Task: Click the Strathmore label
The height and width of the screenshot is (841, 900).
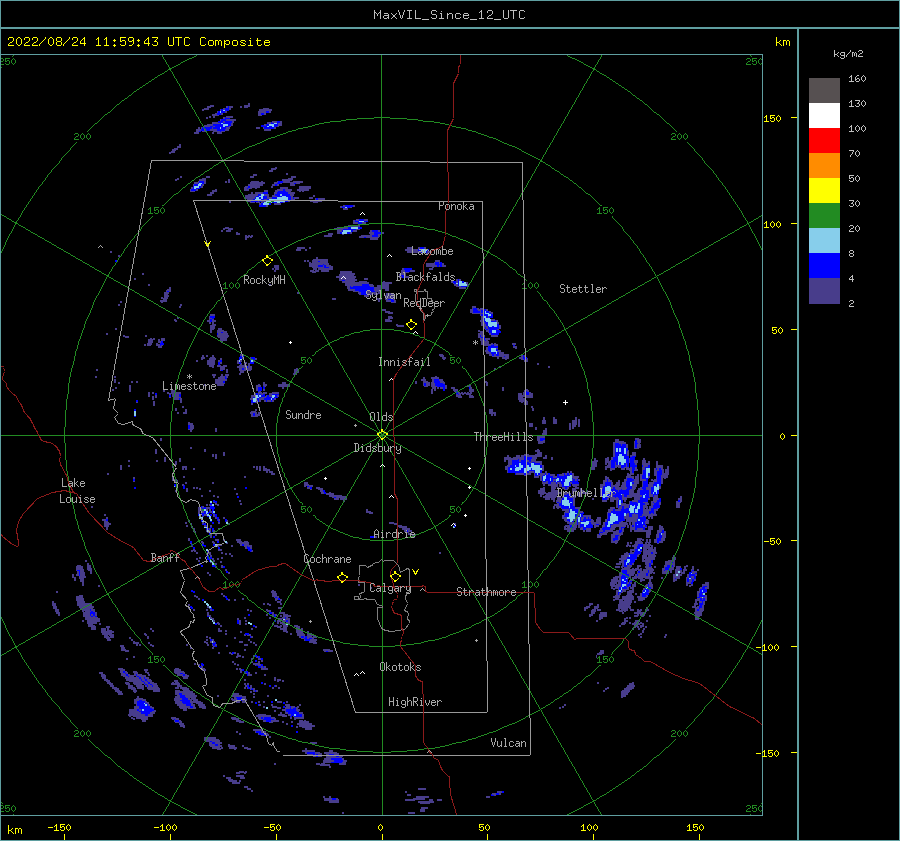Action: [486, 592]
